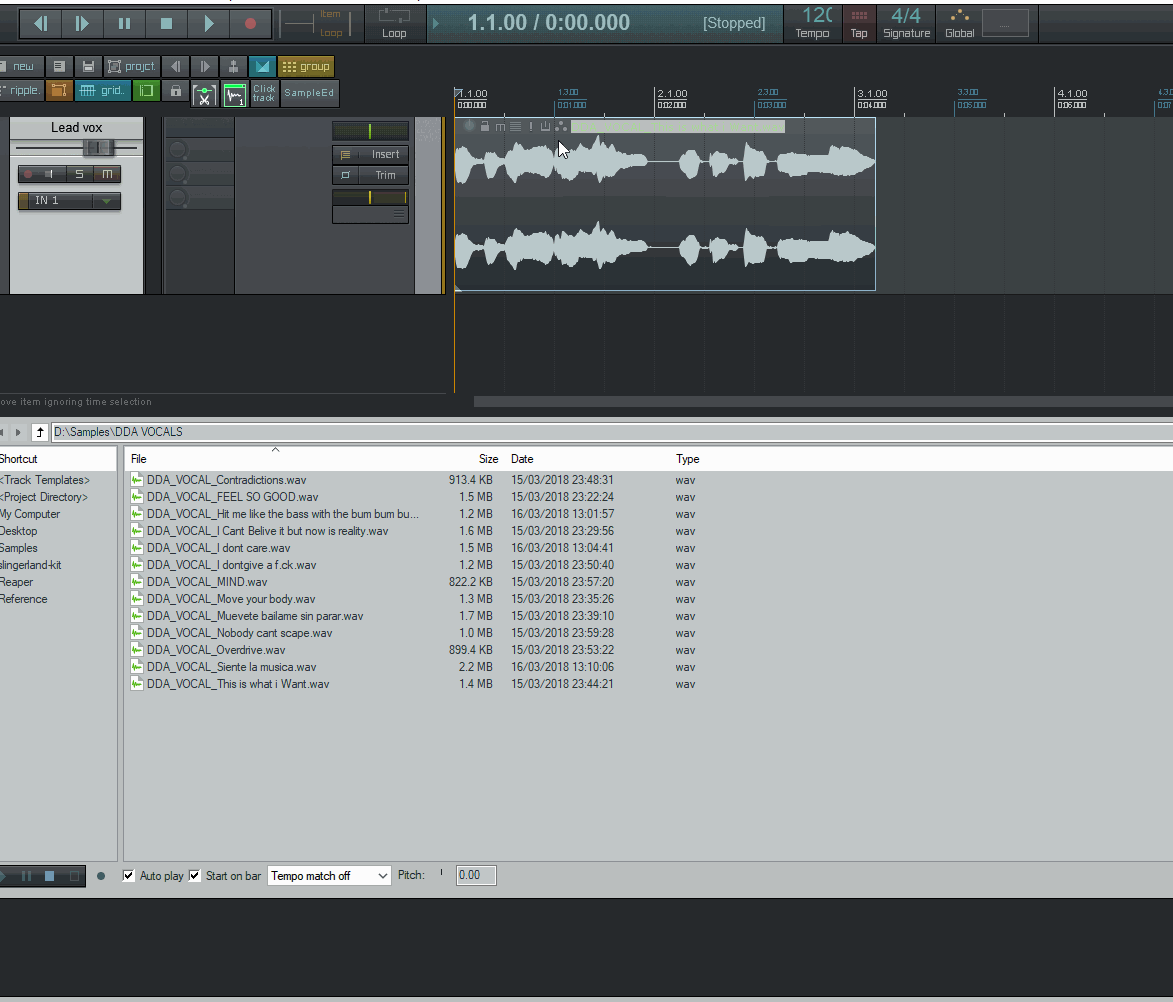The width and height of the screenshot is (1173, 1002).
Task: Expand the IN 1 input dropdown
Action: [106, 201]
